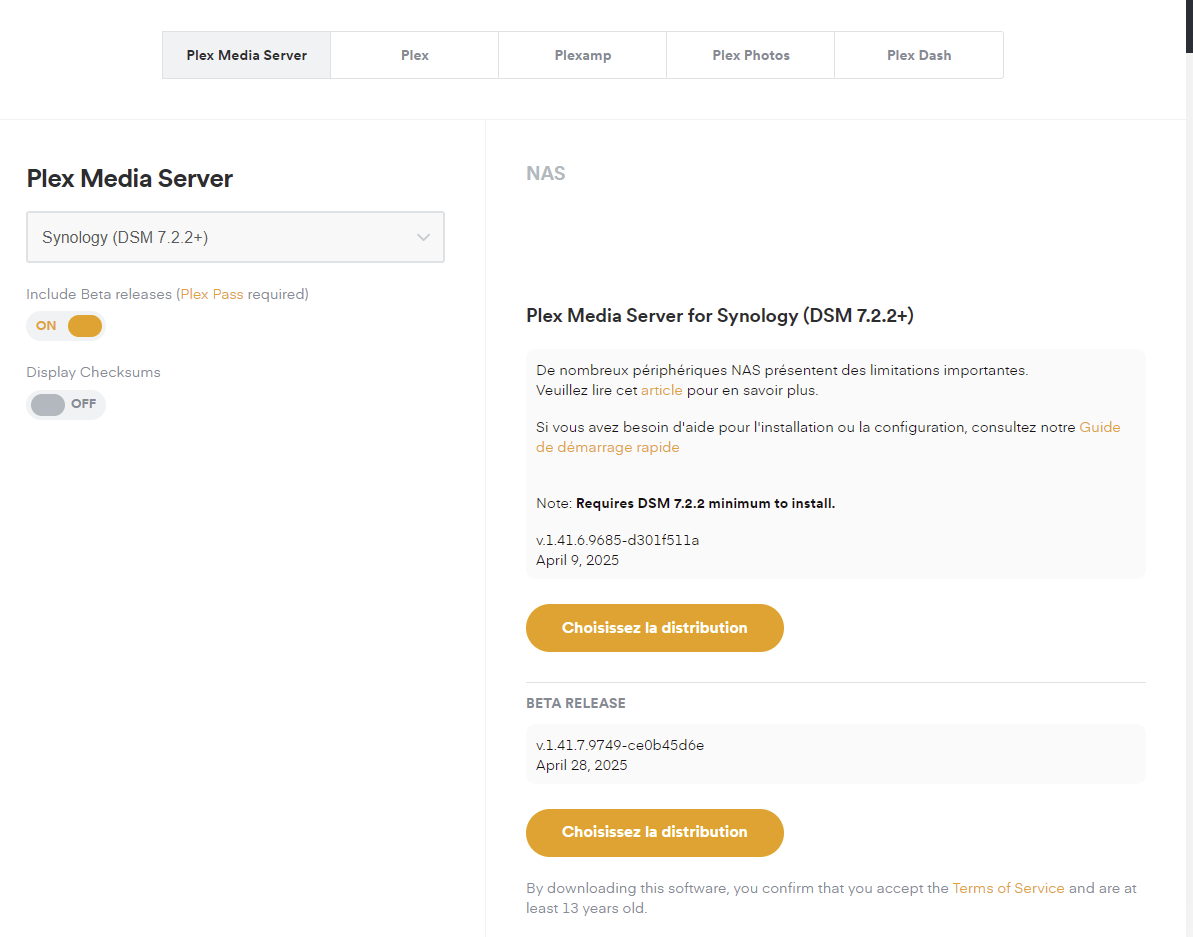Click the OFF label of checksums switch
This screenshot has height=937, width=1193.
click(x=84, y=404)
